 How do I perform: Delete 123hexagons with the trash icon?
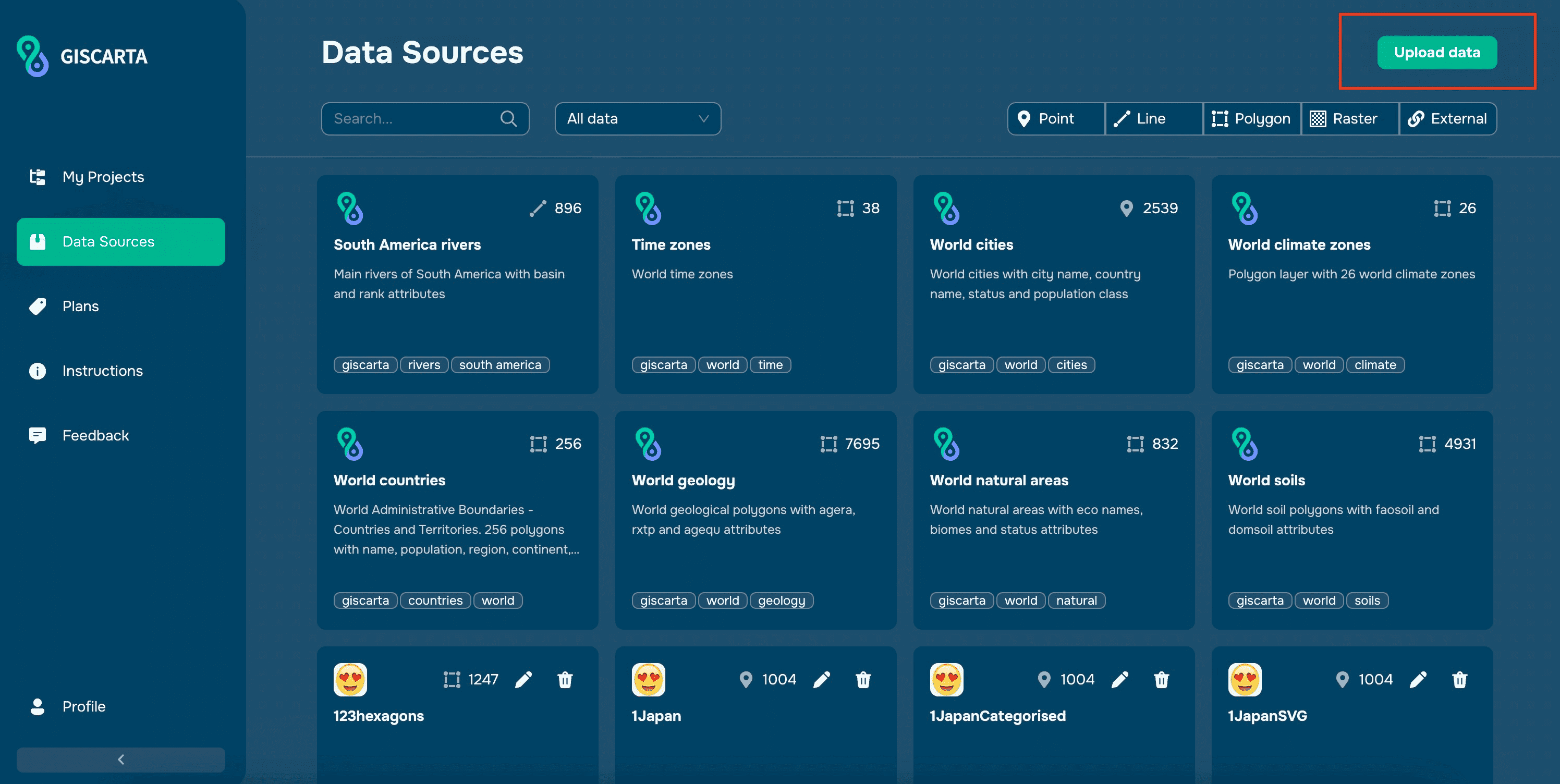click(565, 679)
